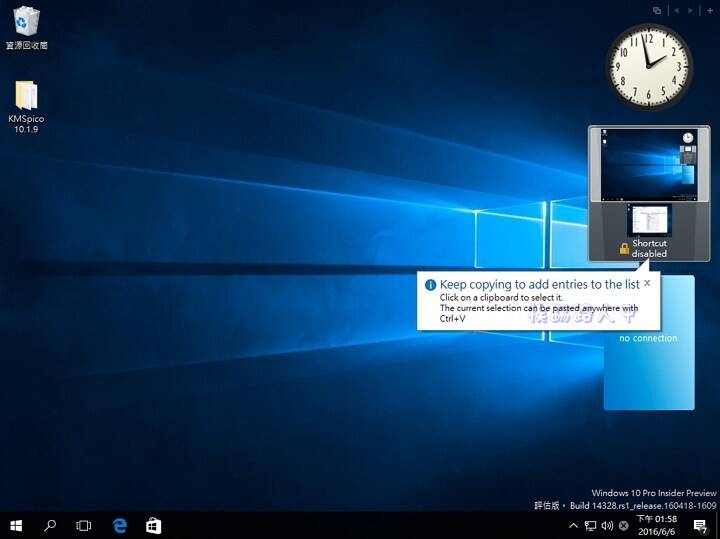This screenshot has width=720, height=539.
Task: Open the taskbar clock showing 01:58
Action: pyautogui.click(x=657, y=526)
